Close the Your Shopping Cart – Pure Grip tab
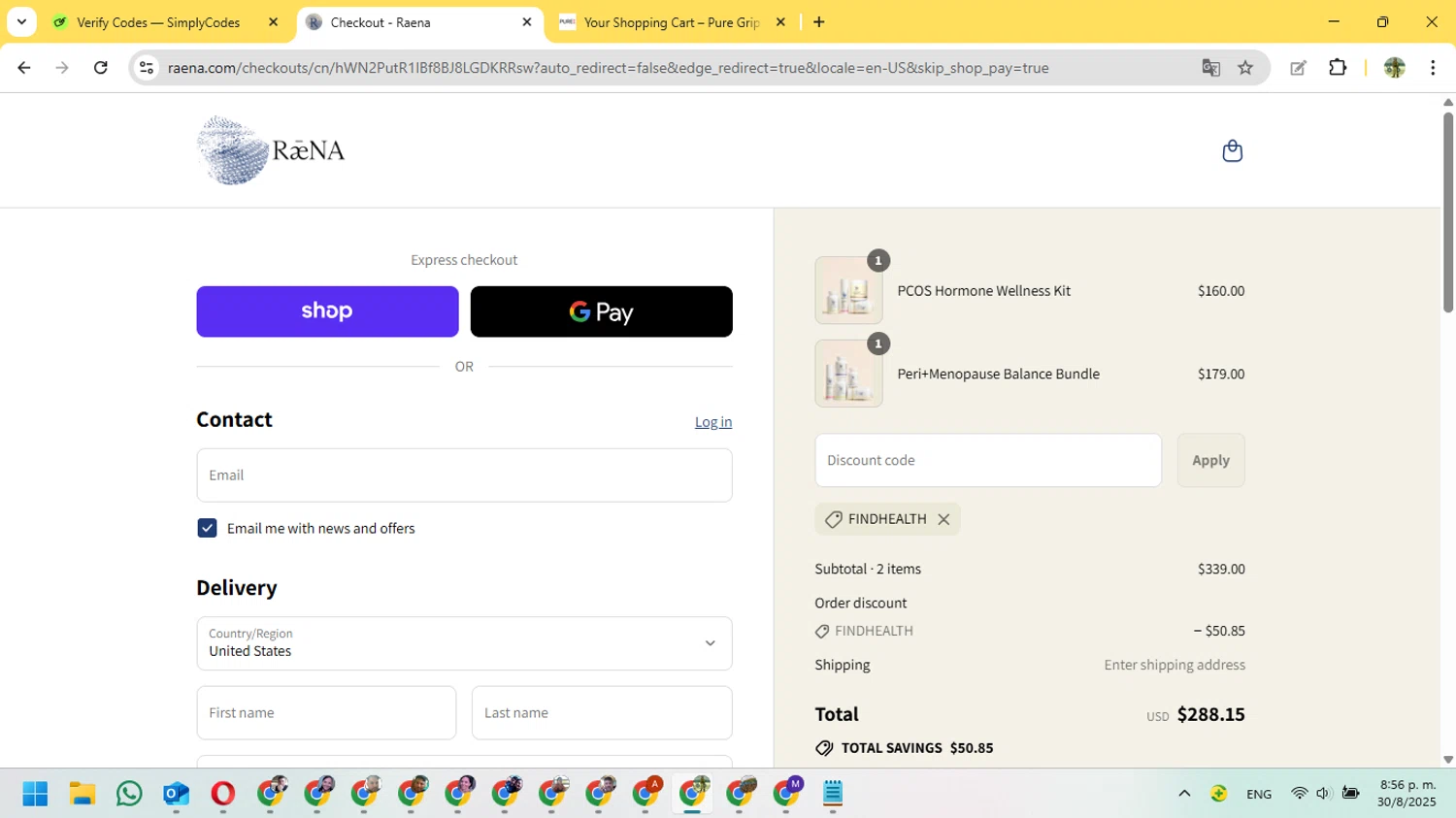1456x818 pixels. click(x=780, y=22)
